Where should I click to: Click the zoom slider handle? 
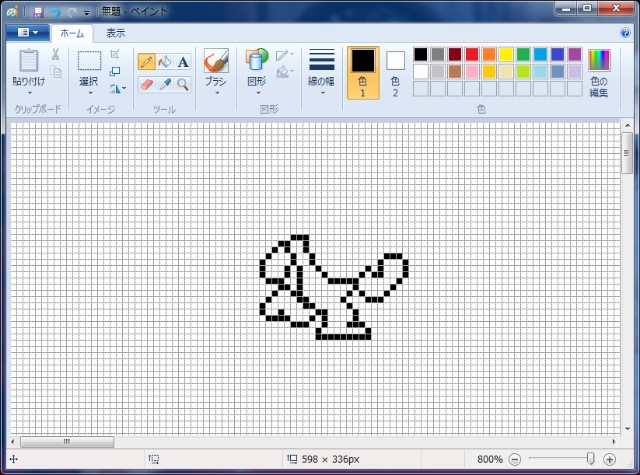(x=590, y=459)
